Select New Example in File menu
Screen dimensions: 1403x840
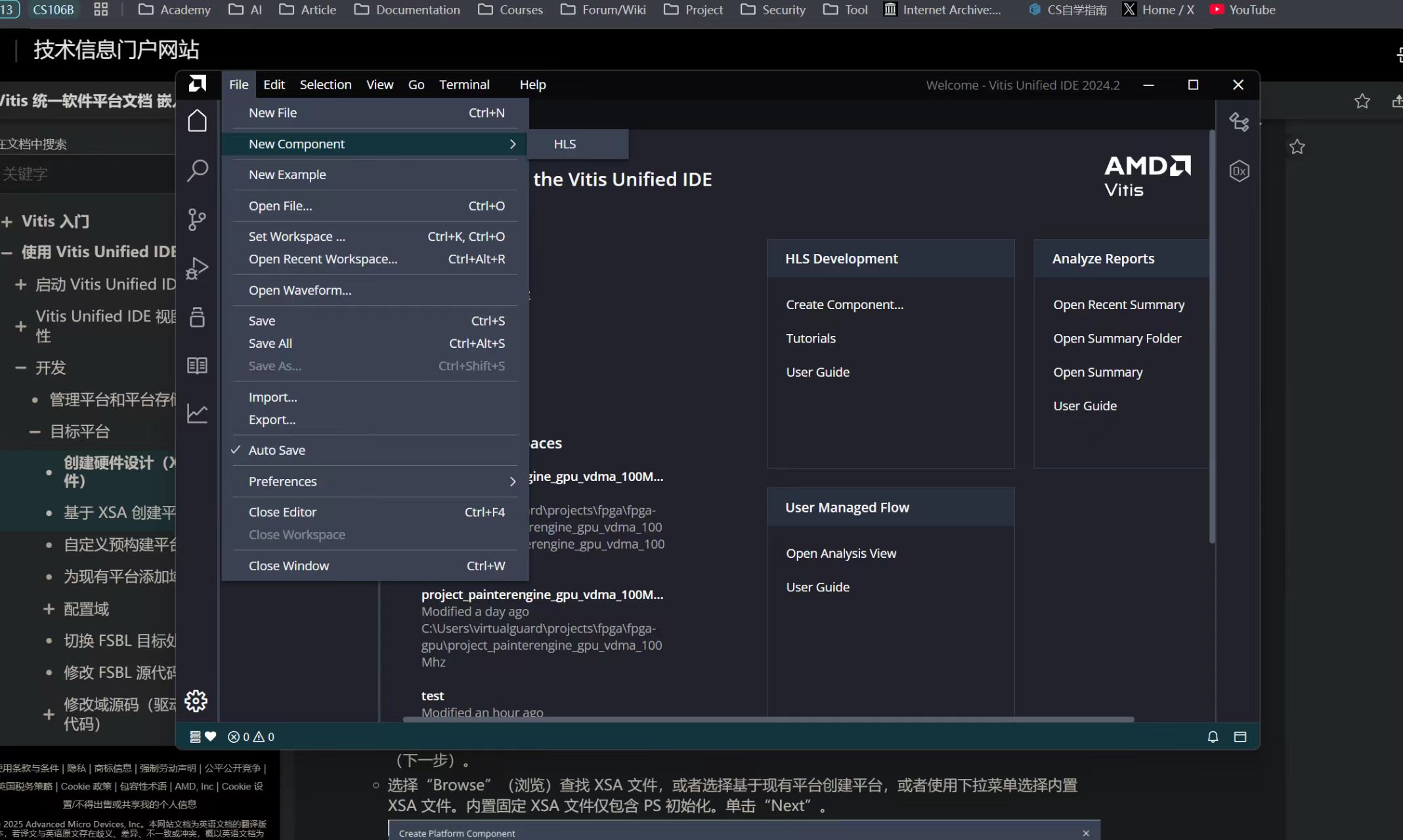tap(375, 175)
